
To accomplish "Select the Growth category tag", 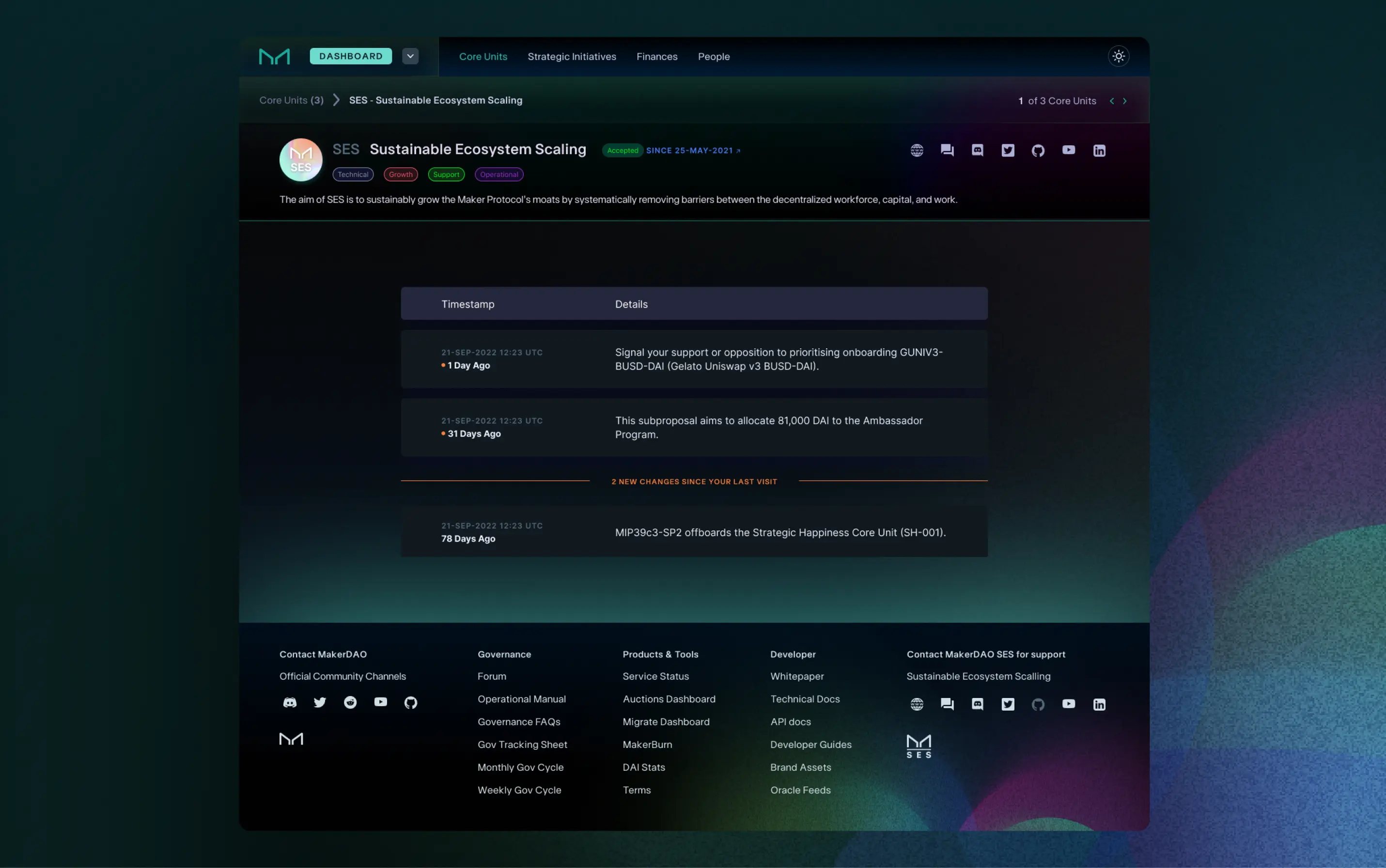I will point(400,174).
